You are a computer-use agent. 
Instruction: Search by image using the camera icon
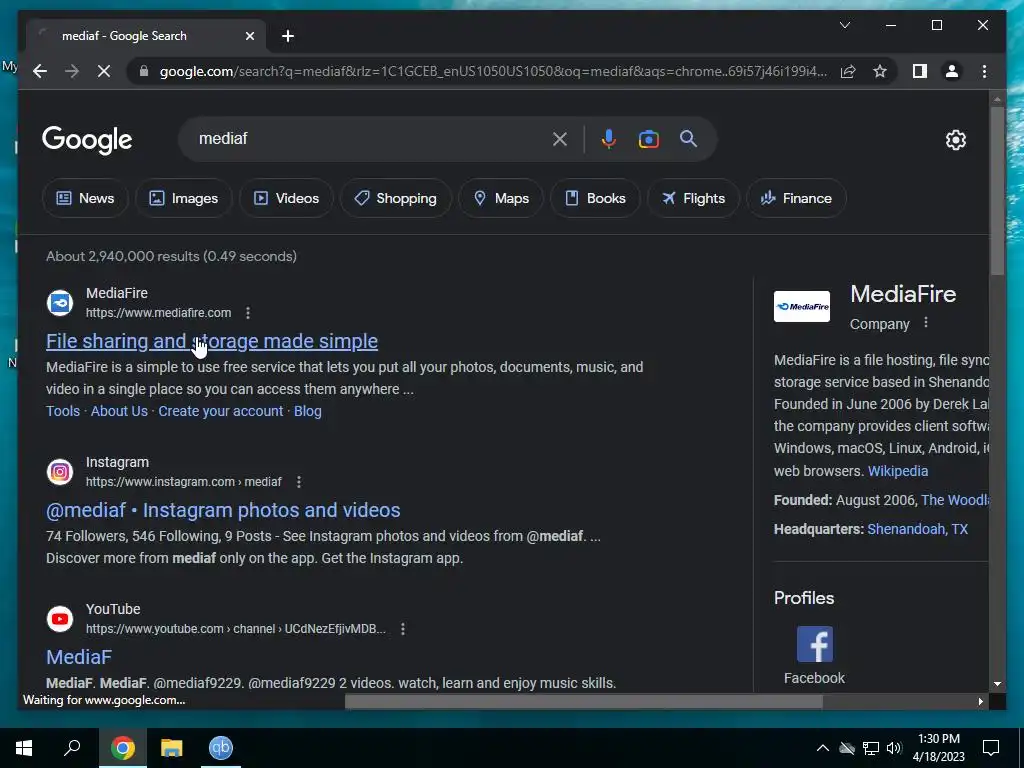pos(648,139)
